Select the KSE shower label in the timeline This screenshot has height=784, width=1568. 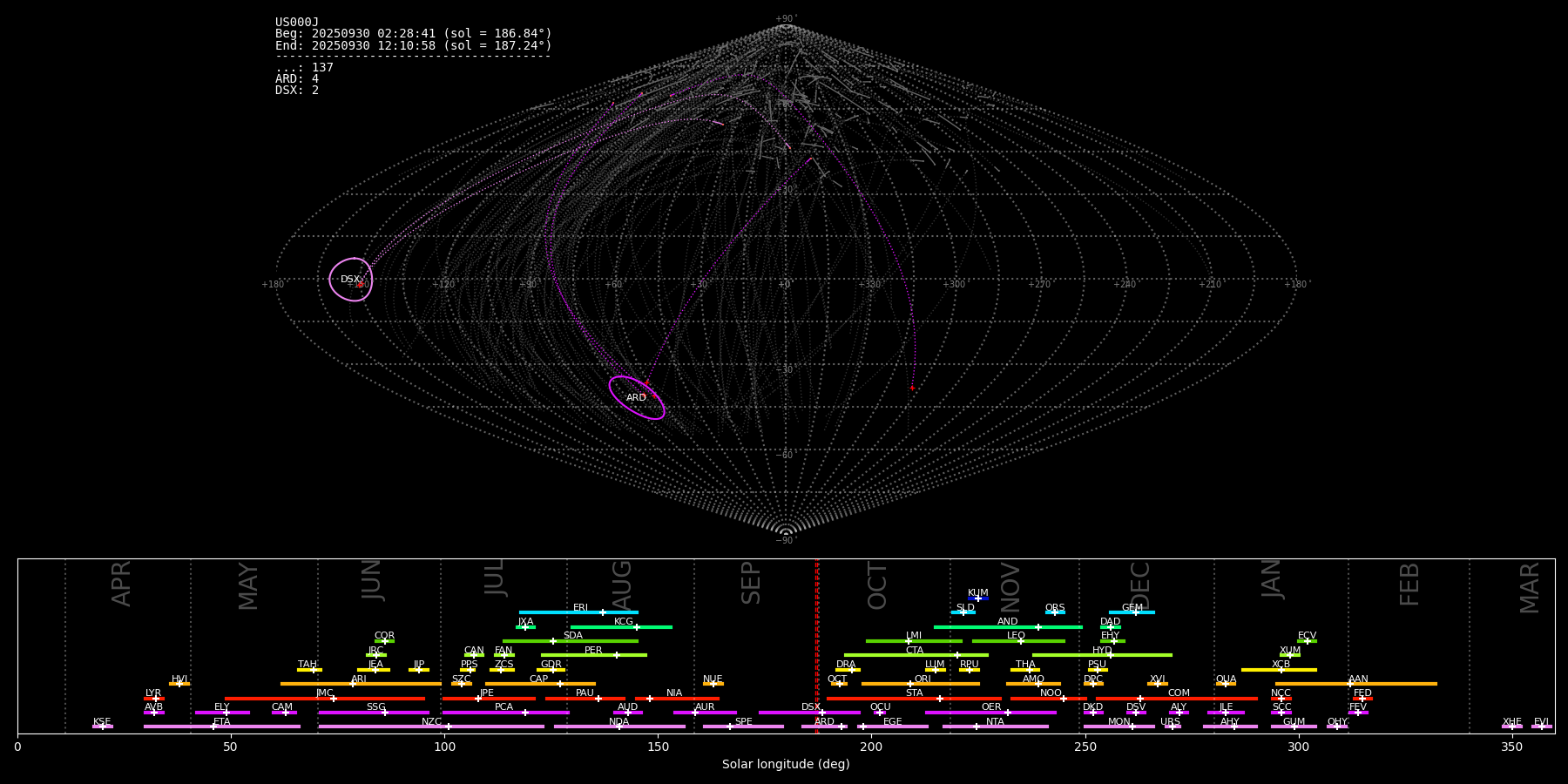coord(102,722)
